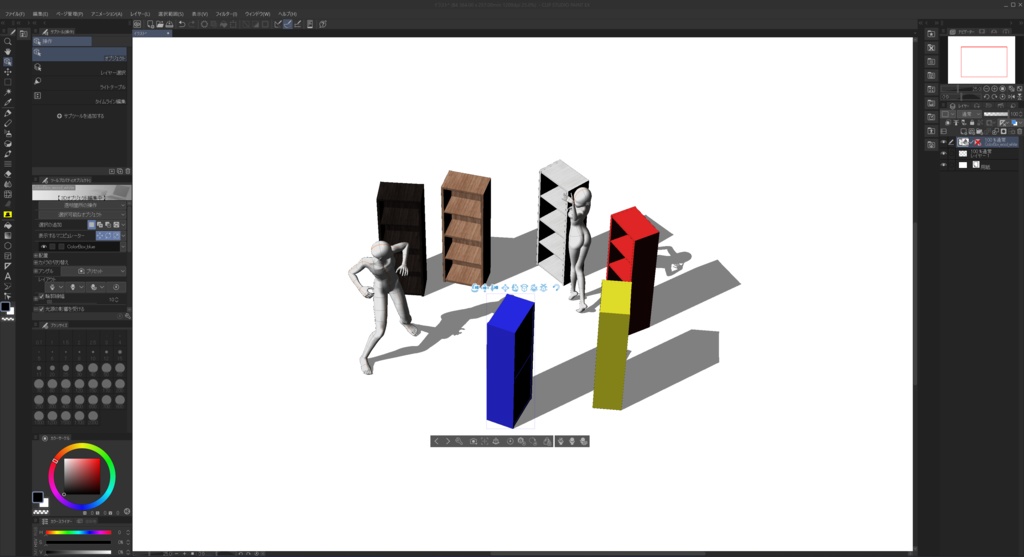Click the Open file folder icon

pos(160,24)
